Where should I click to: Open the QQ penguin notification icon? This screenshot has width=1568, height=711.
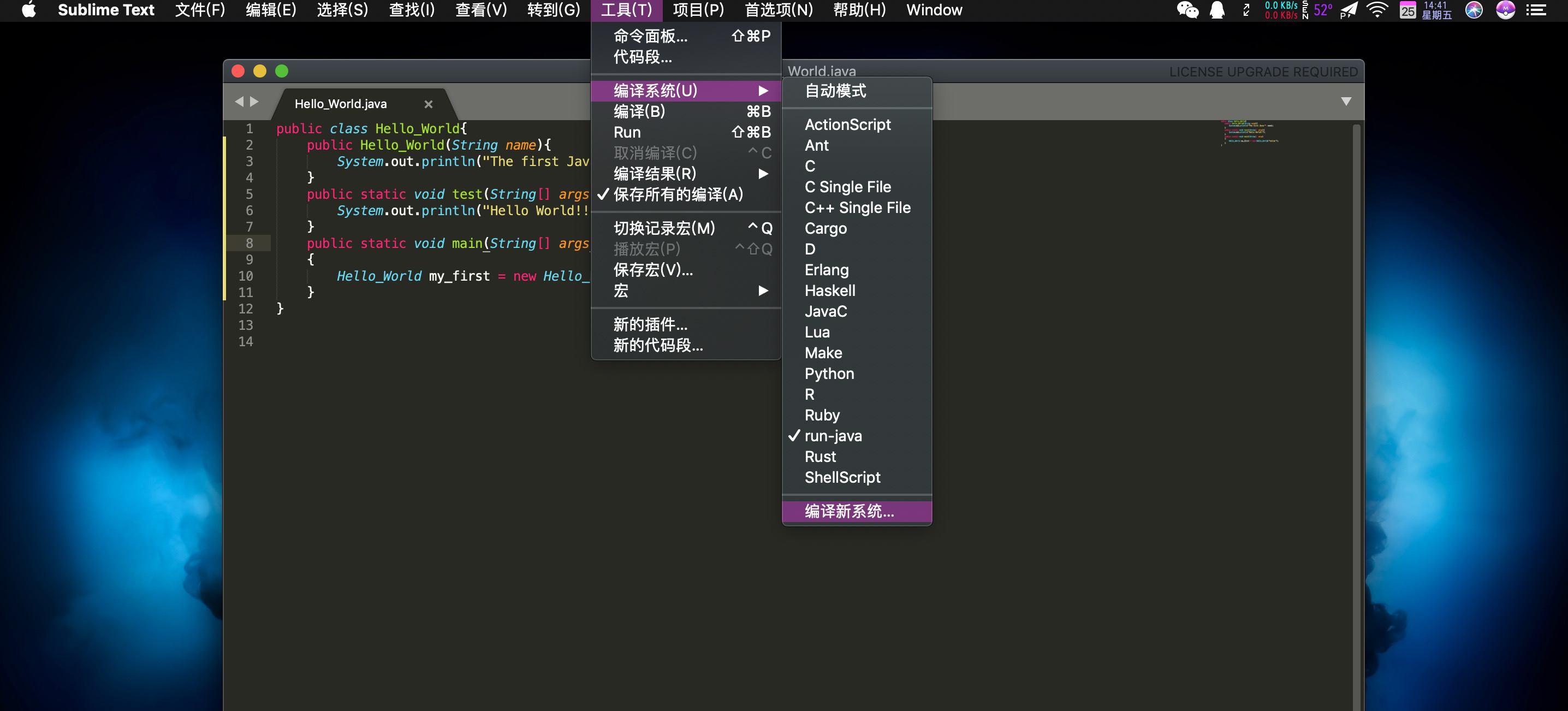click(x=1217, y=10)
